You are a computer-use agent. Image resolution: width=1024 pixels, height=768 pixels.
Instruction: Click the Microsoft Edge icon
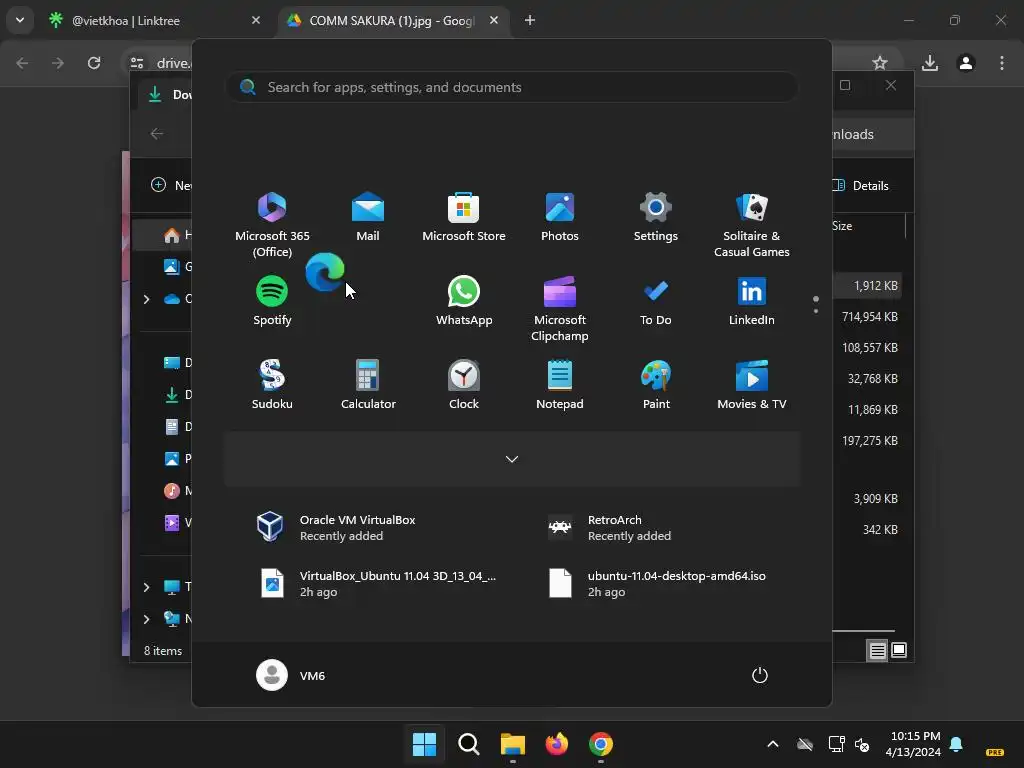(325, 272)
